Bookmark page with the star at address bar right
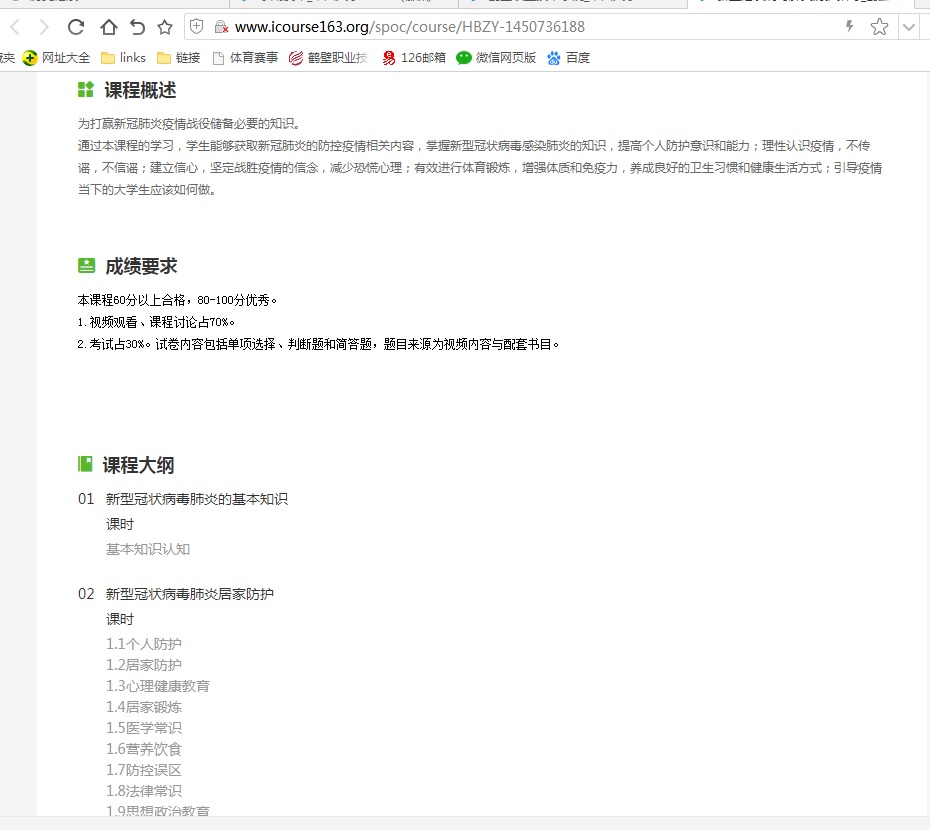 (x=879, y=27)
